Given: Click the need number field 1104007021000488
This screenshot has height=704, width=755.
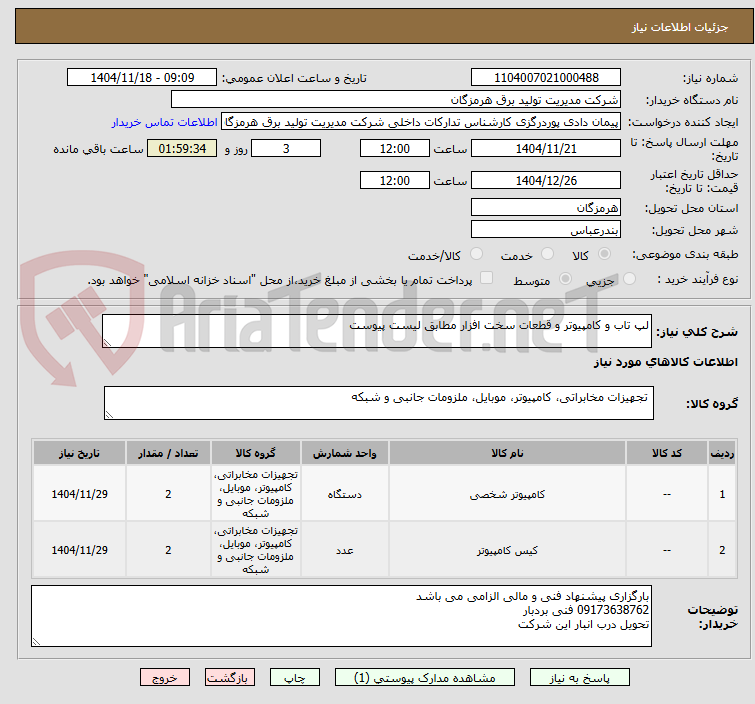Looking at the screenshot, I should click(546, 78).
